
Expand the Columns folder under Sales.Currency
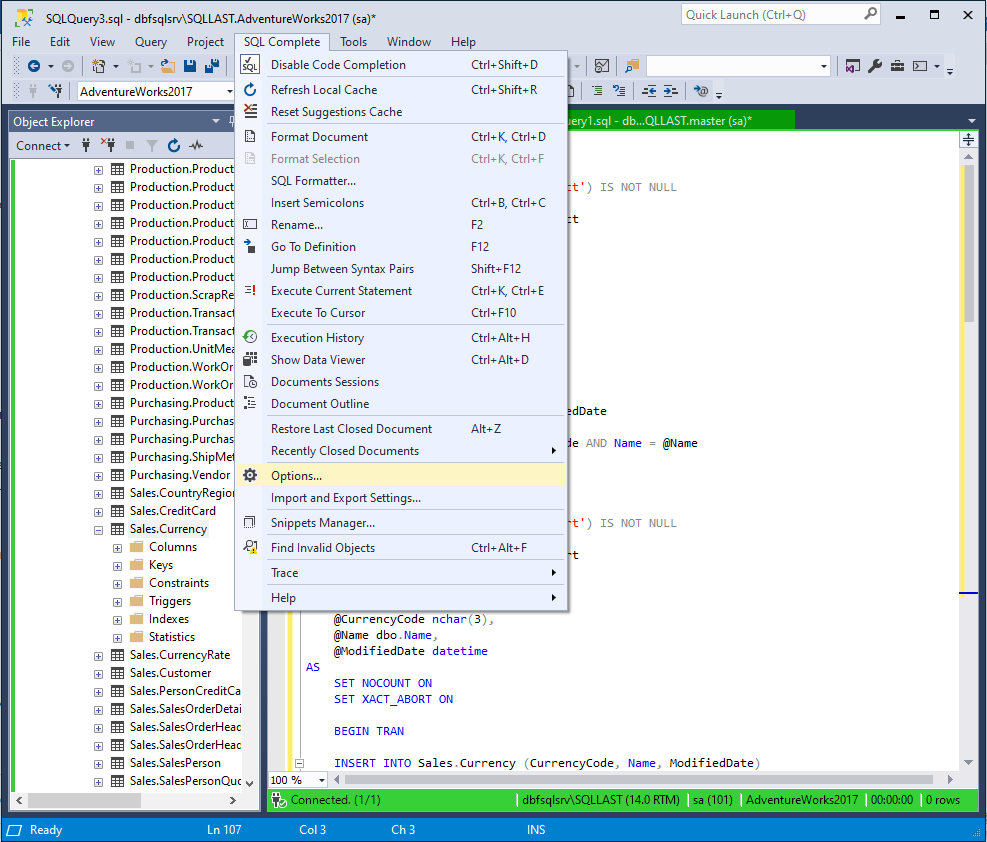[118, 547]
